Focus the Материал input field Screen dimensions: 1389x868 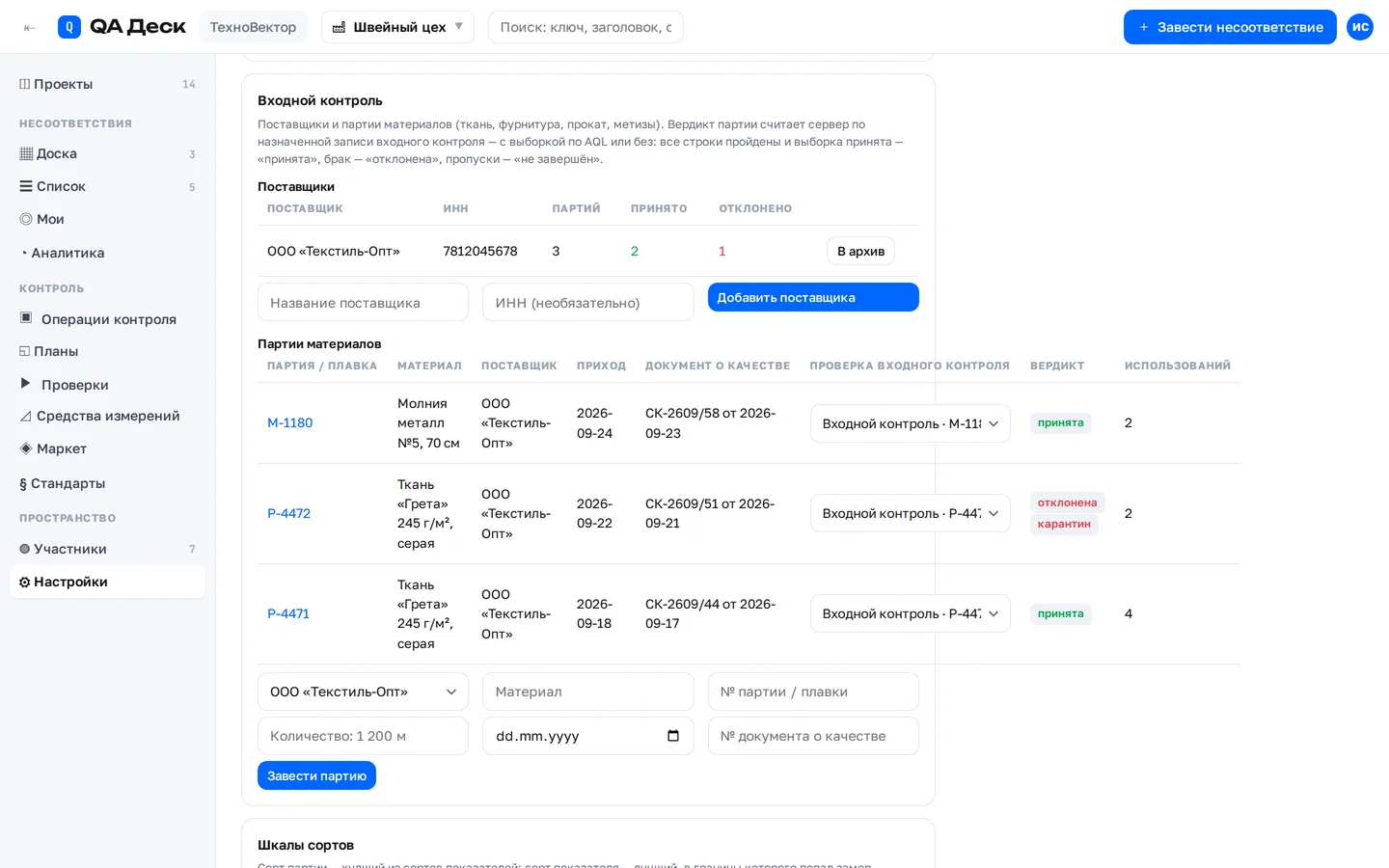[588, 692]
